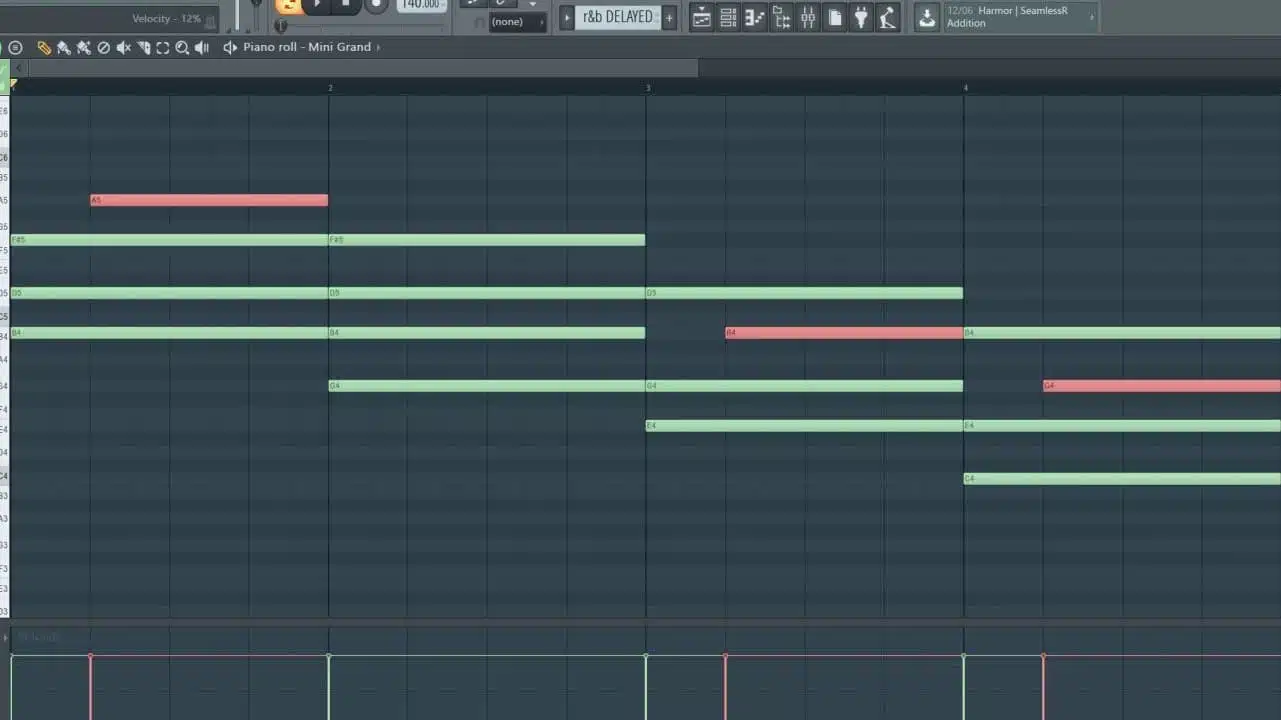Click the round stamp icon left of pencil
Viewport: 1281px width, 720px height.
tap(15, 47)
